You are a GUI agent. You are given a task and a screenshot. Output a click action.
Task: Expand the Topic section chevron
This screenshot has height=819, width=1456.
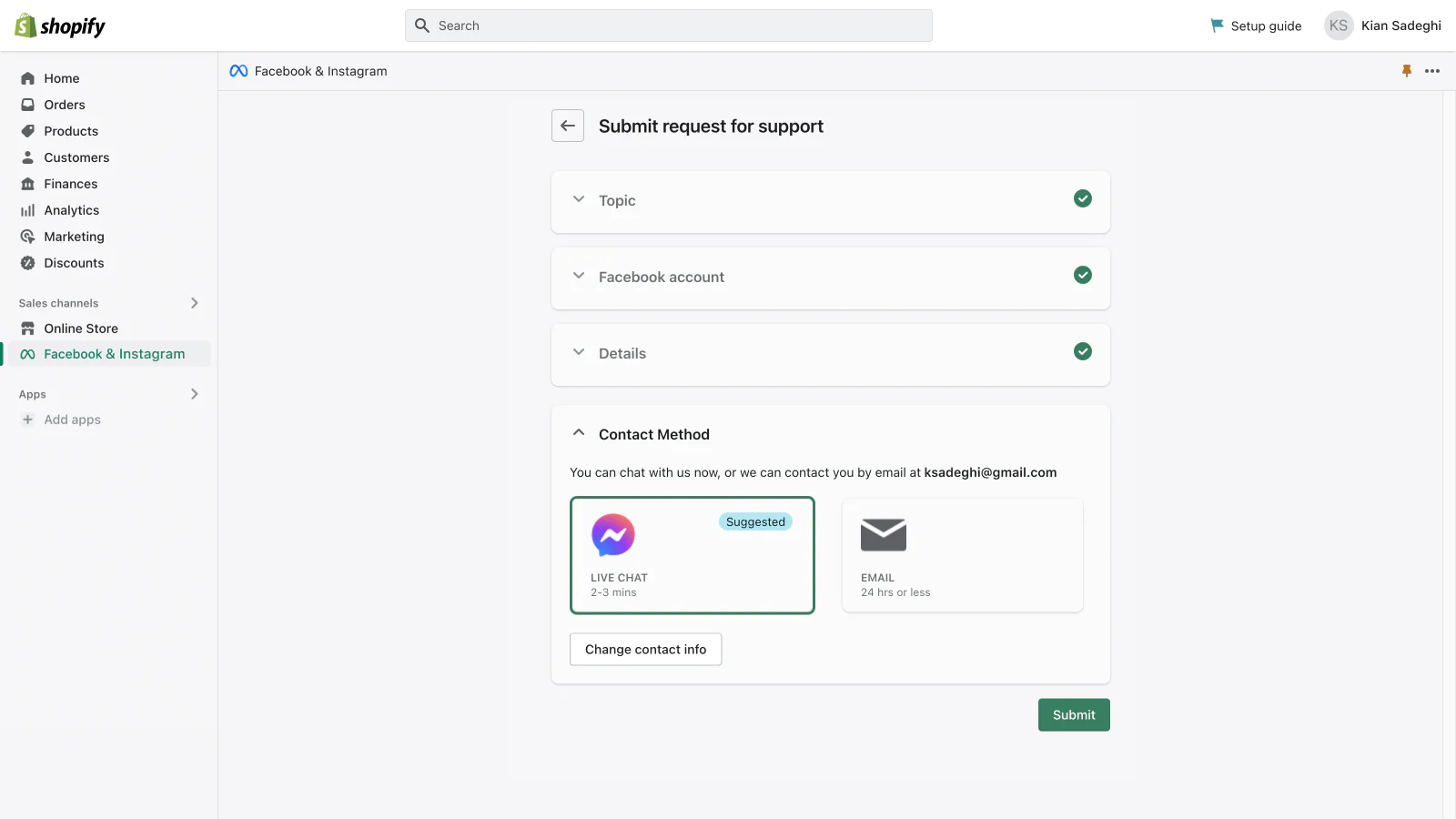click(579, 198)
